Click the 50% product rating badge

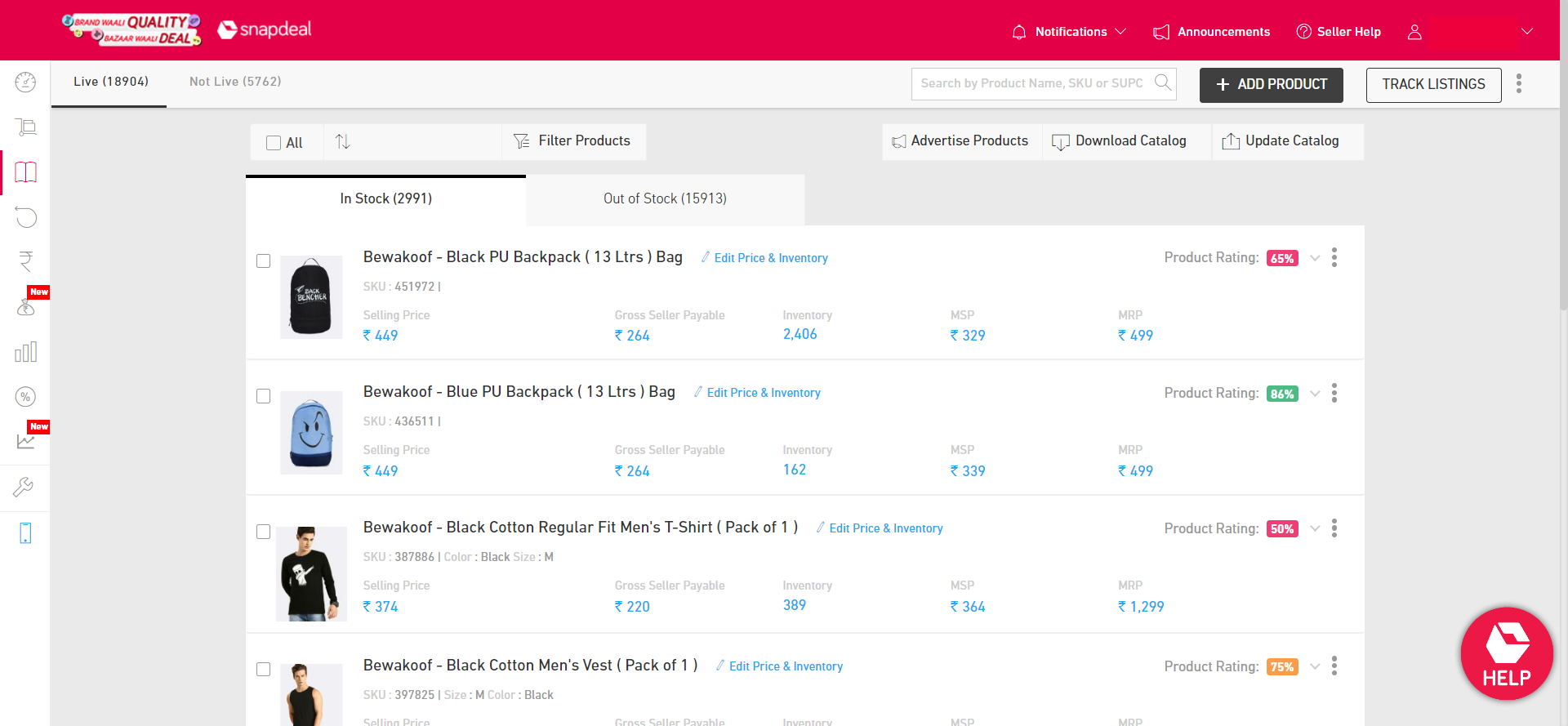point(1282,529)
